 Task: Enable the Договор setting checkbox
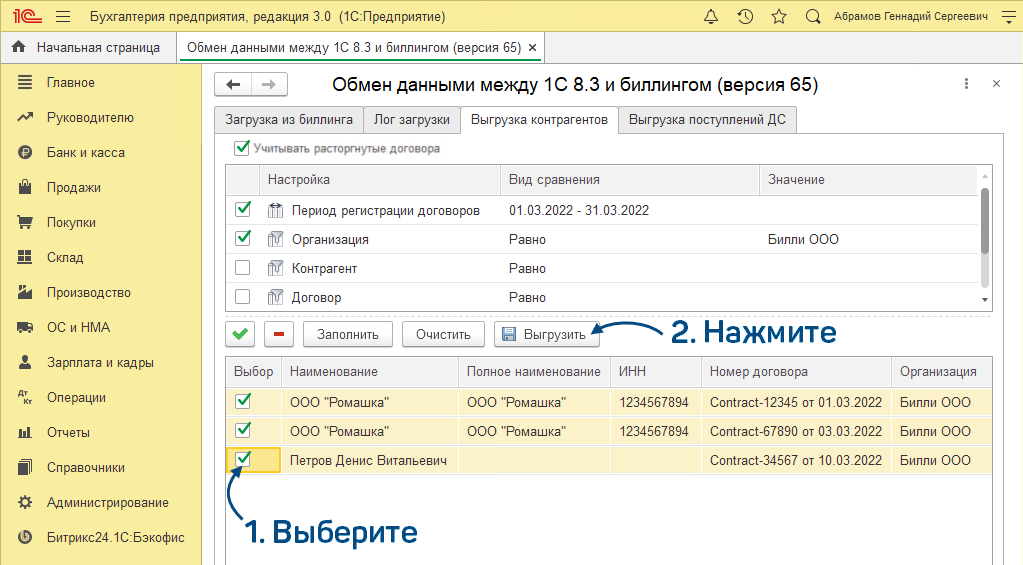tap(243, 296)
